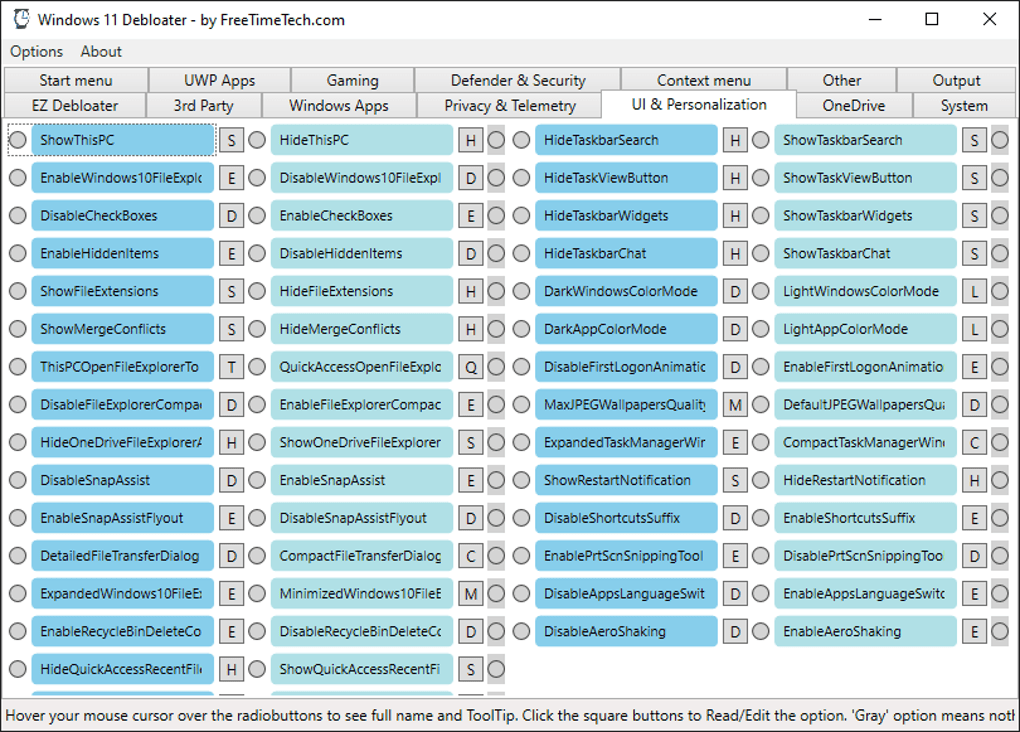Select the CompactFileTransferDialog radio button
This screenshot has height=732, width=1020.
(258, 556)
